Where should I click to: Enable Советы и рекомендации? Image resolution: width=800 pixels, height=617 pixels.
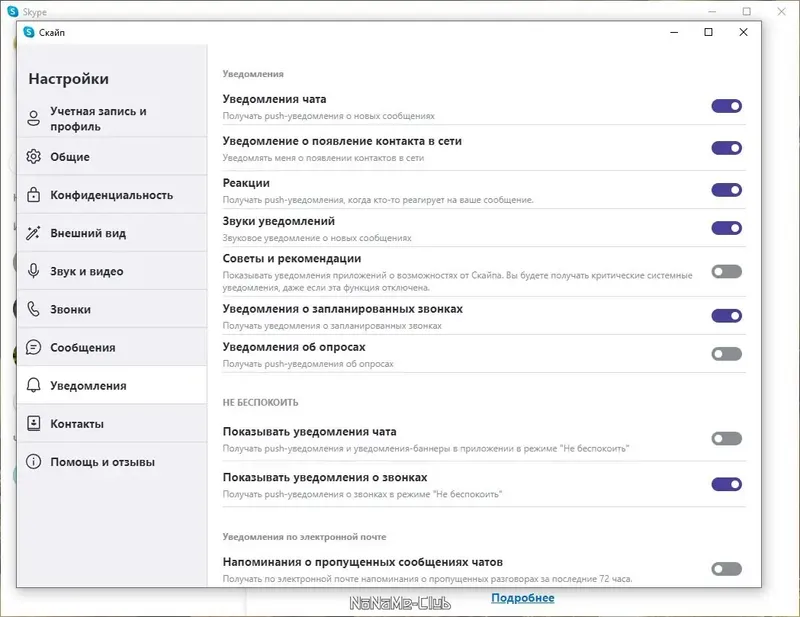coord(729,269)
